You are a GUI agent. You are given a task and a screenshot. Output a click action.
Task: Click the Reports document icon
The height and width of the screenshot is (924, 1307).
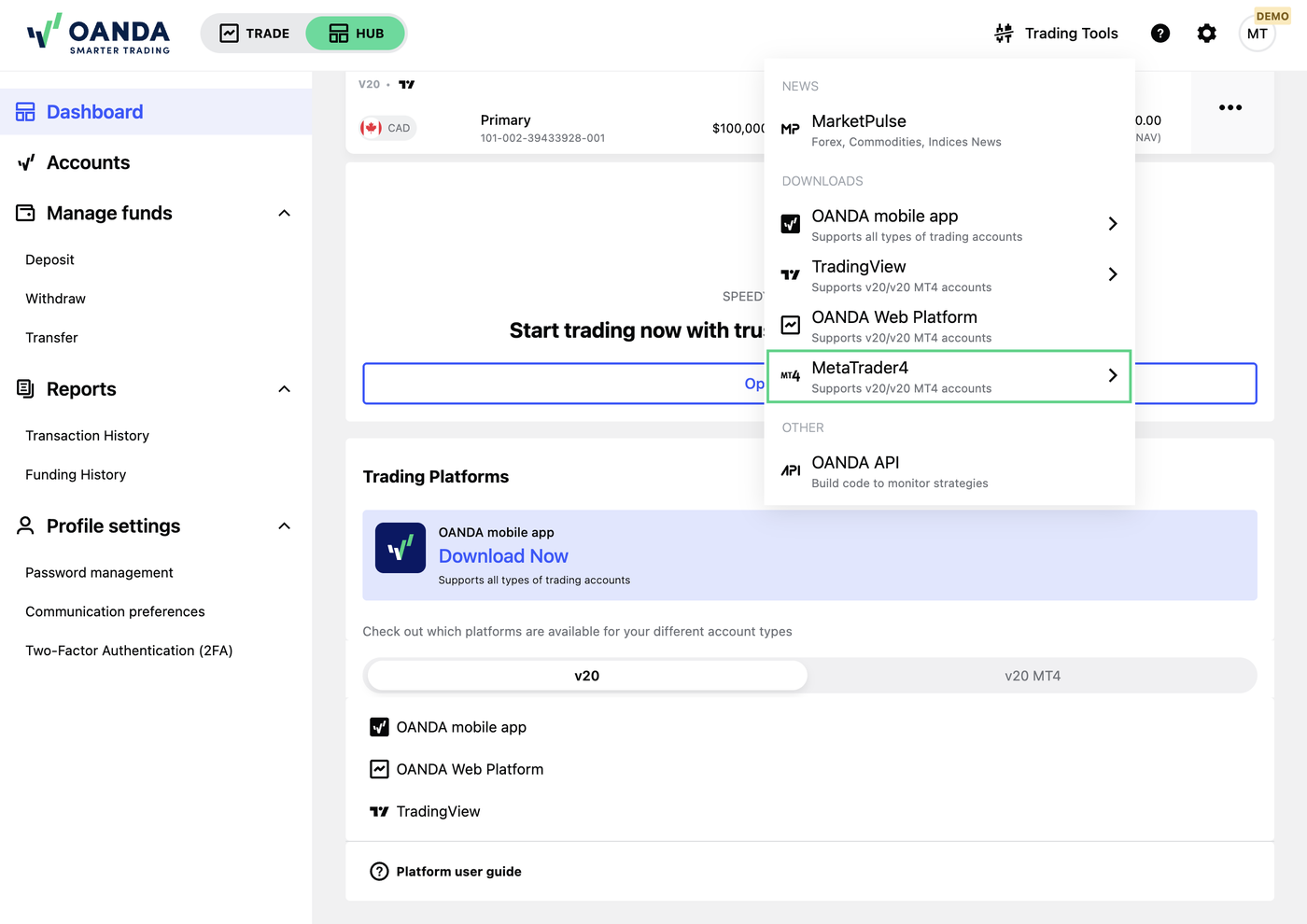coord(25,389)
